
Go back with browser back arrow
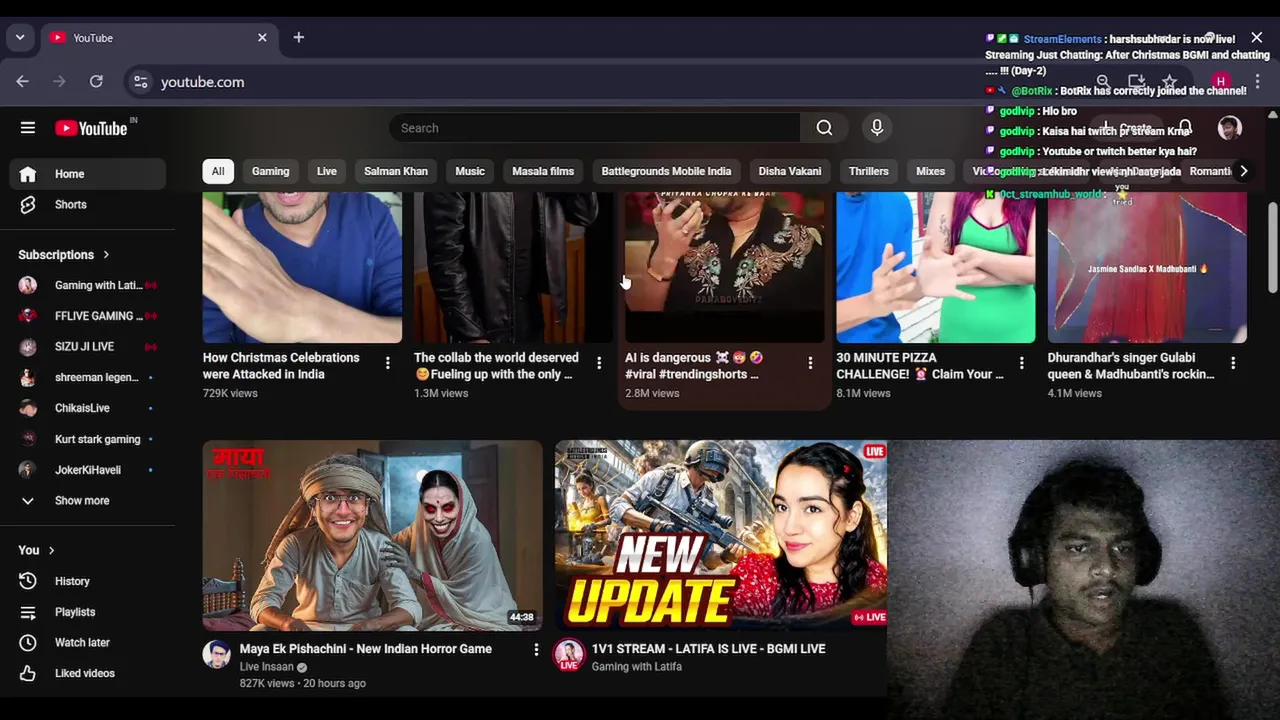tap(22, 82)
